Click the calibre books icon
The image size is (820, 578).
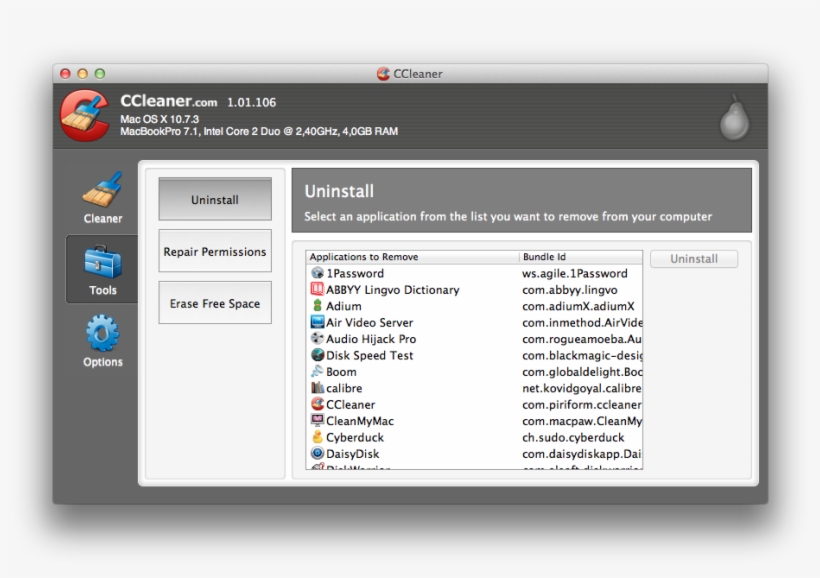tap(317, 388)
